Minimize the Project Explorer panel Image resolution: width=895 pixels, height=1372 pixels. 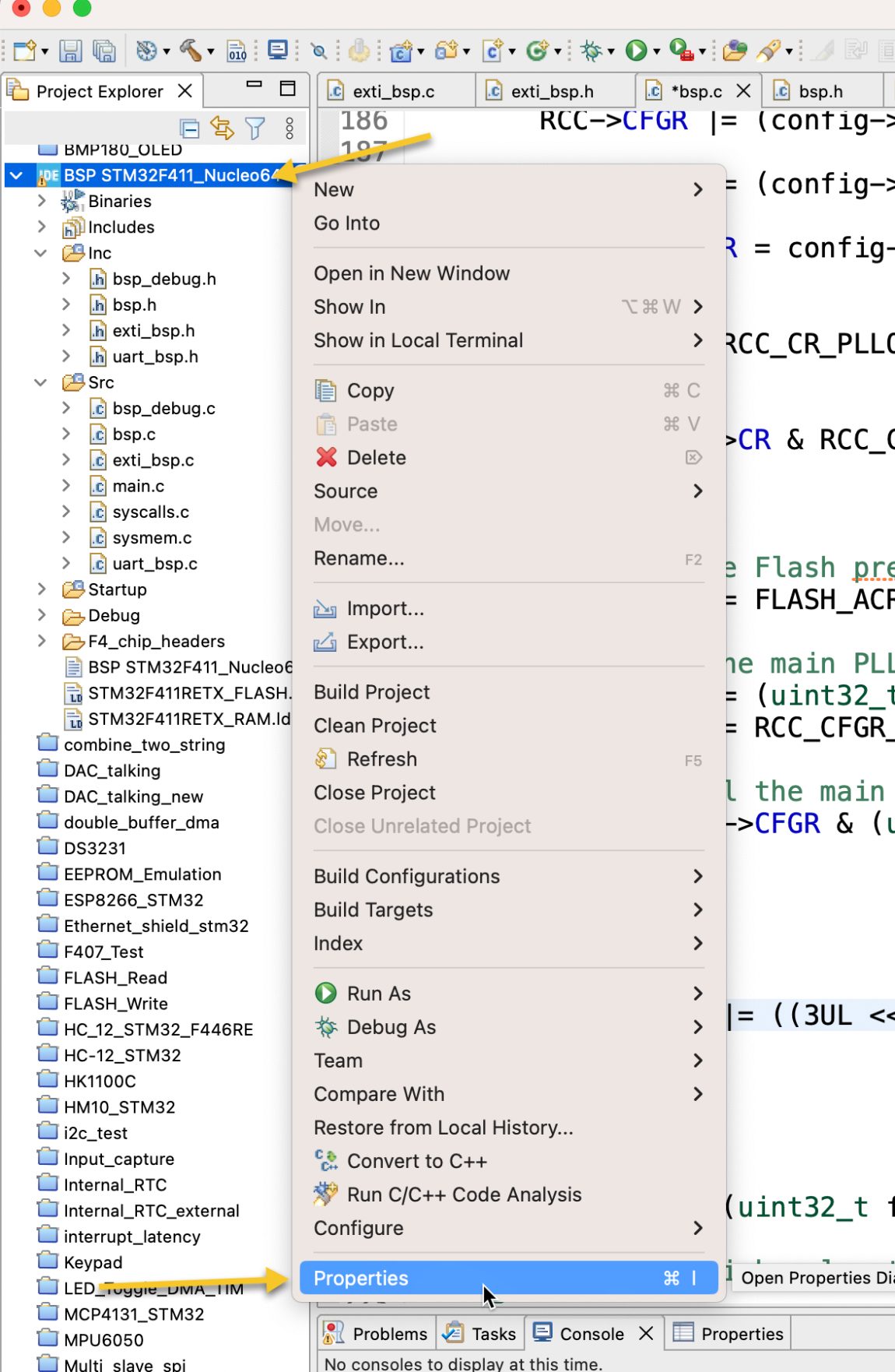coord(254,85)
